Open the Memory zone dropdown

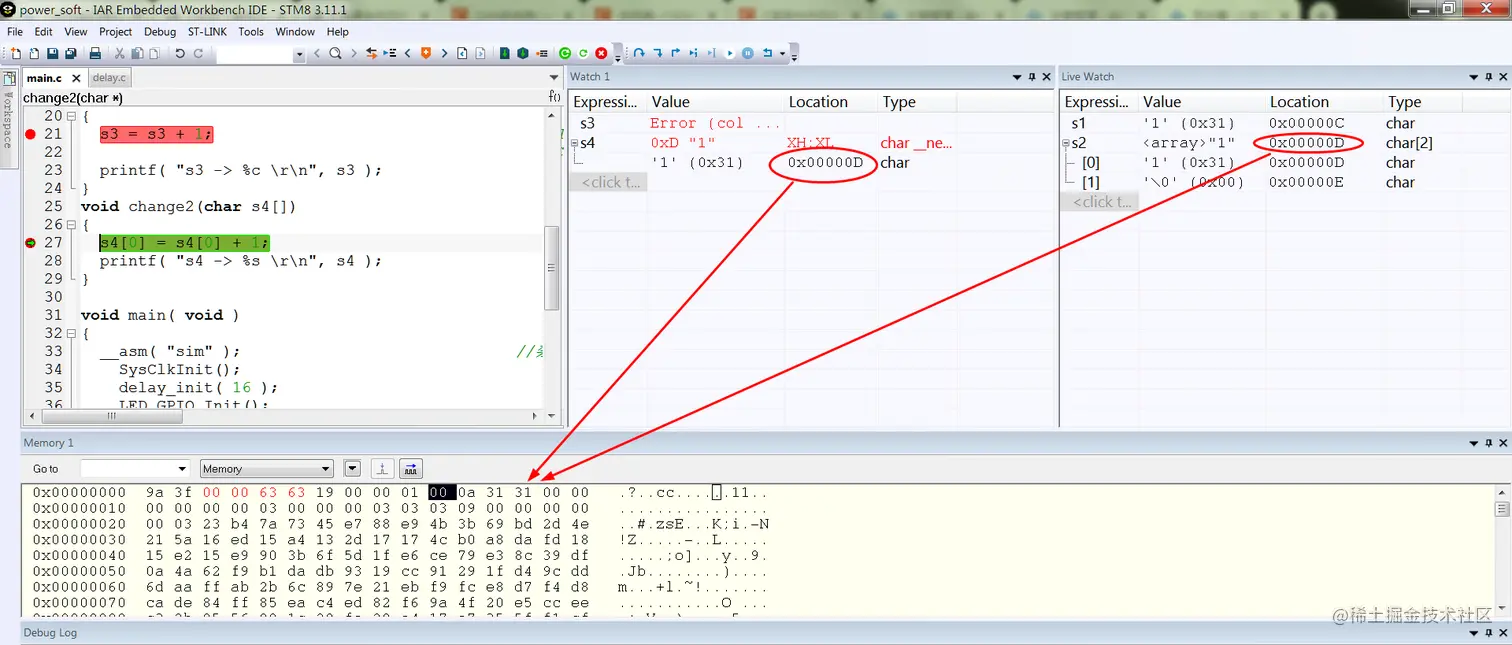coord(326,469)
